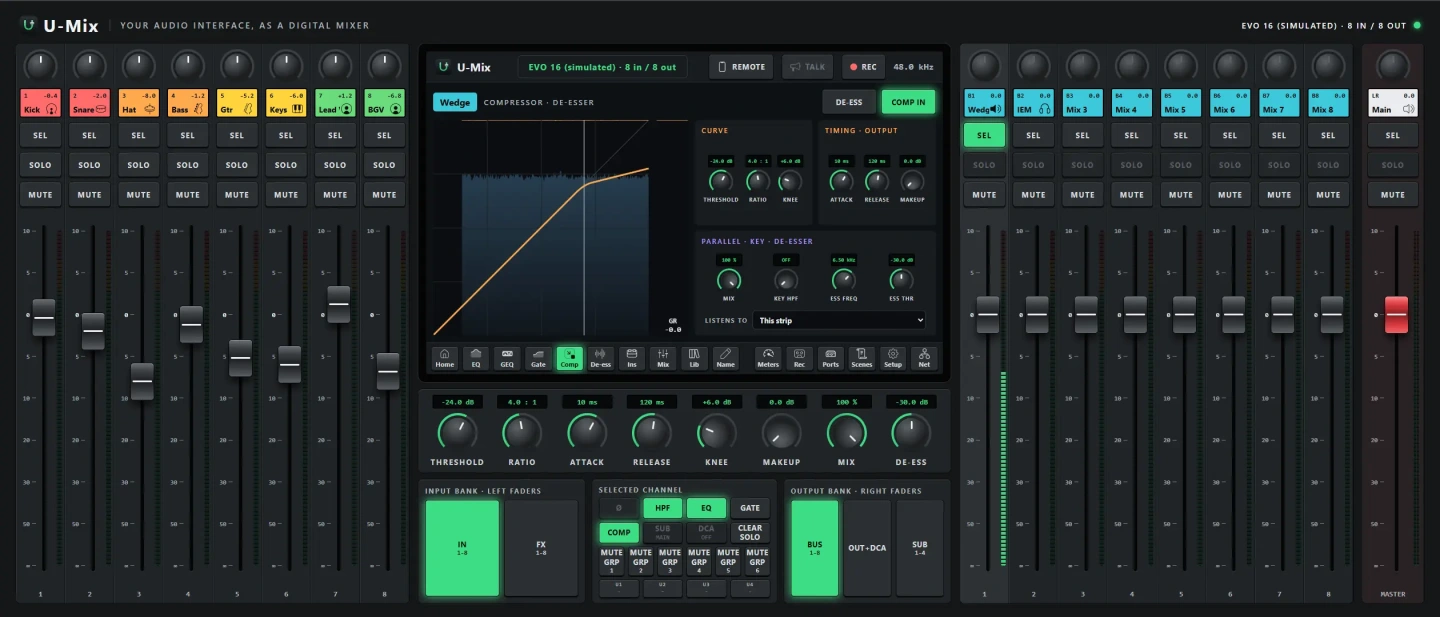The width and height of the screenshot is (1440, 617).
Task: Click the Kick channel fader handle
Action: [x=44, y=317]
